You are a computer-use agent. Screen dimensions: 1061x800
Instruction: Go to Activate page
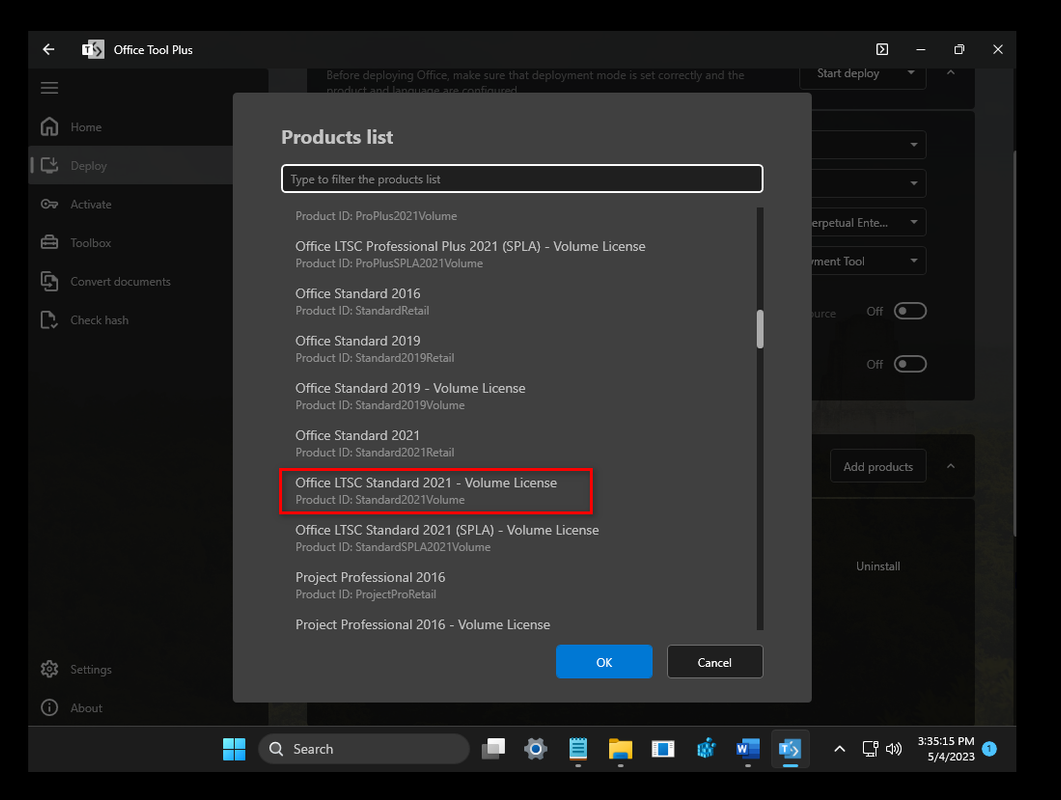[91, 204]
